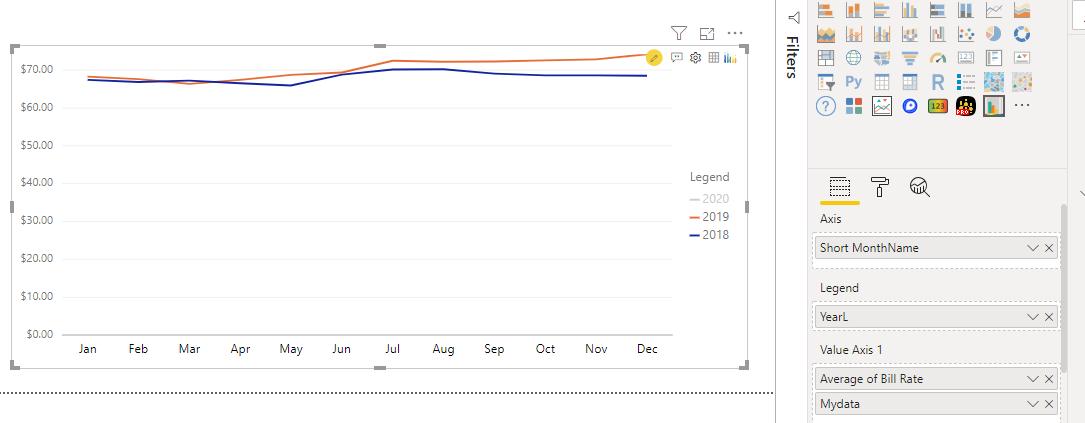Screen dimensions: 1085x423
Task: Open more visuals ellipsis in Visualizations pane
Action: (1022, 105)
